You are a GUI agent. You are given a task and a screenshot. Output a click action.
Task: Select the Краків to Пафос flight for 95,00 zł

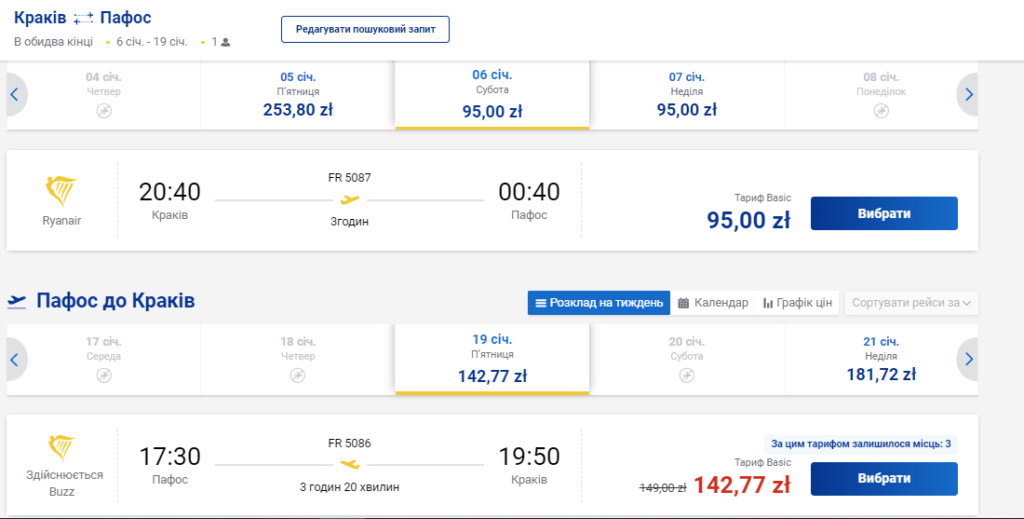[884, 213]
